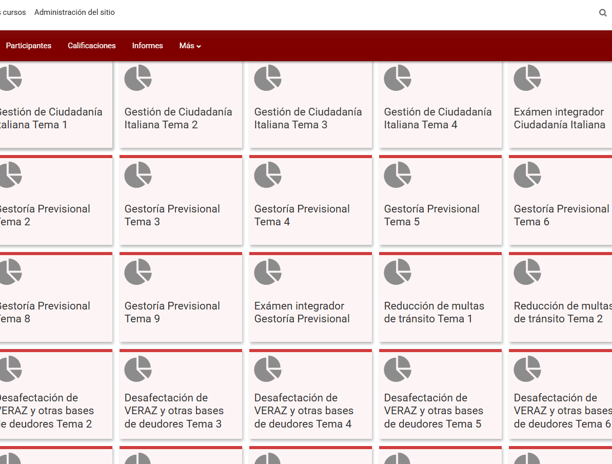Click pie chart icon of Ciudadanía Italiana Tema 4
The image size is (612, 464).
[398, 78]
